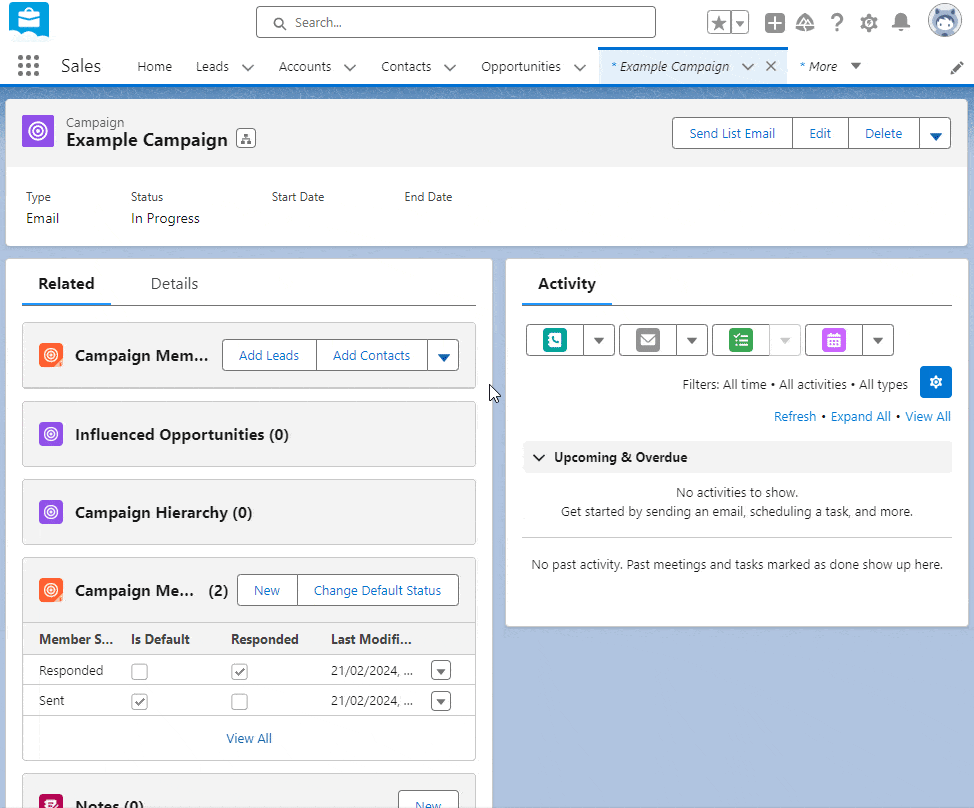
Task: Open Example Campaign tab dropdown chevron
Action: coord(748,66)
